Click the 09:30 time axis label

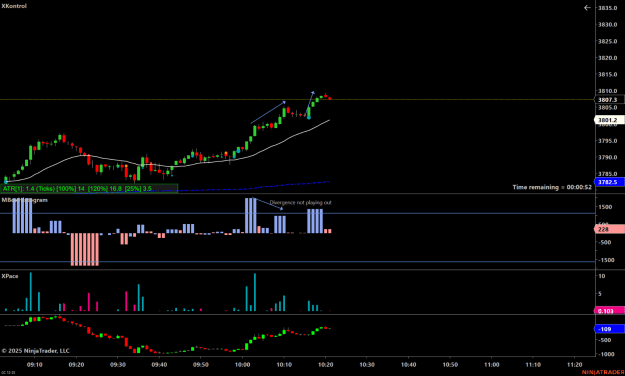(118, 364)
